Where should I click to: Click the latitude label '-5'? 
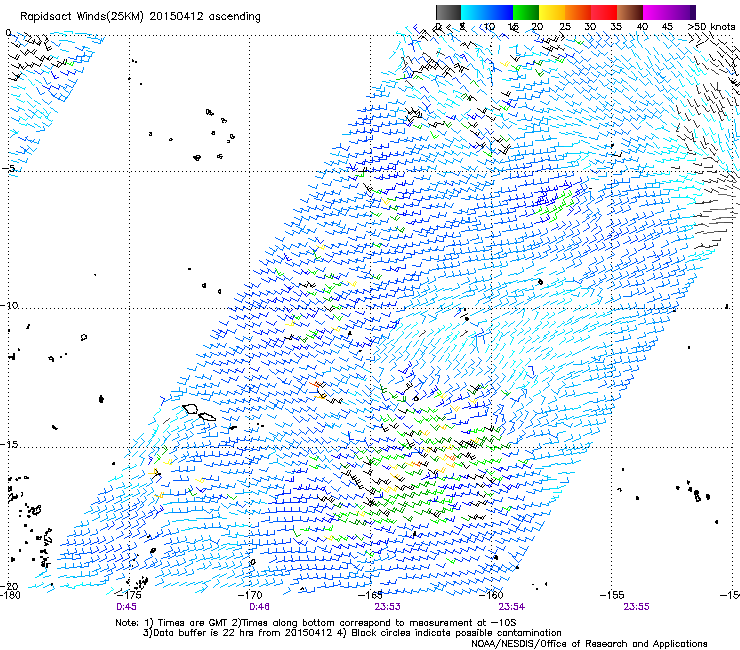[x=8, y=169]
